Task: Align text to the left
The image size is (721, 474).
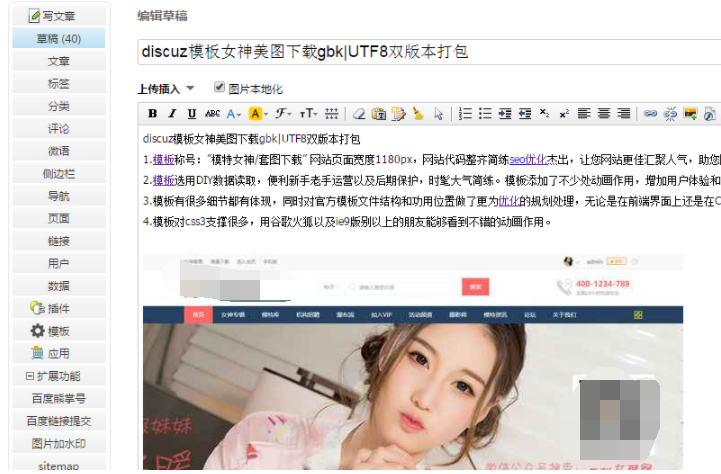Action: point(584,114)
